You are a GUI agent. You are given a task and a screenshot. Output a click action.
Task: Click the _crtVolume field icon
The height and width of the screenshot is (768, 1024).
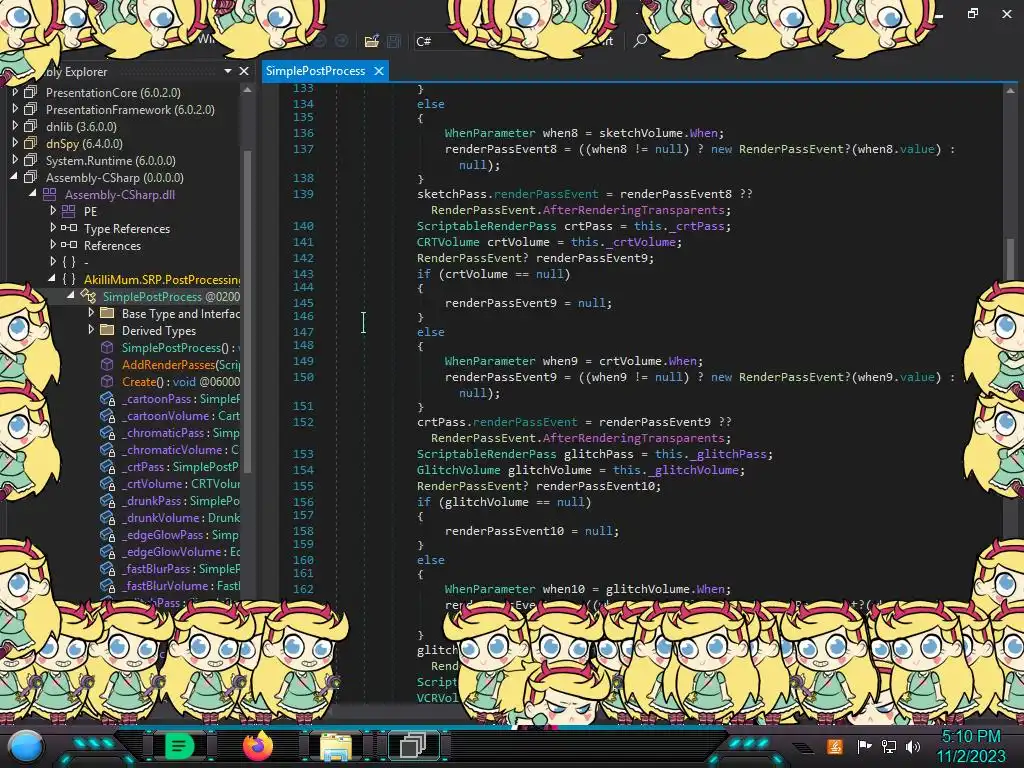(107, 483)
